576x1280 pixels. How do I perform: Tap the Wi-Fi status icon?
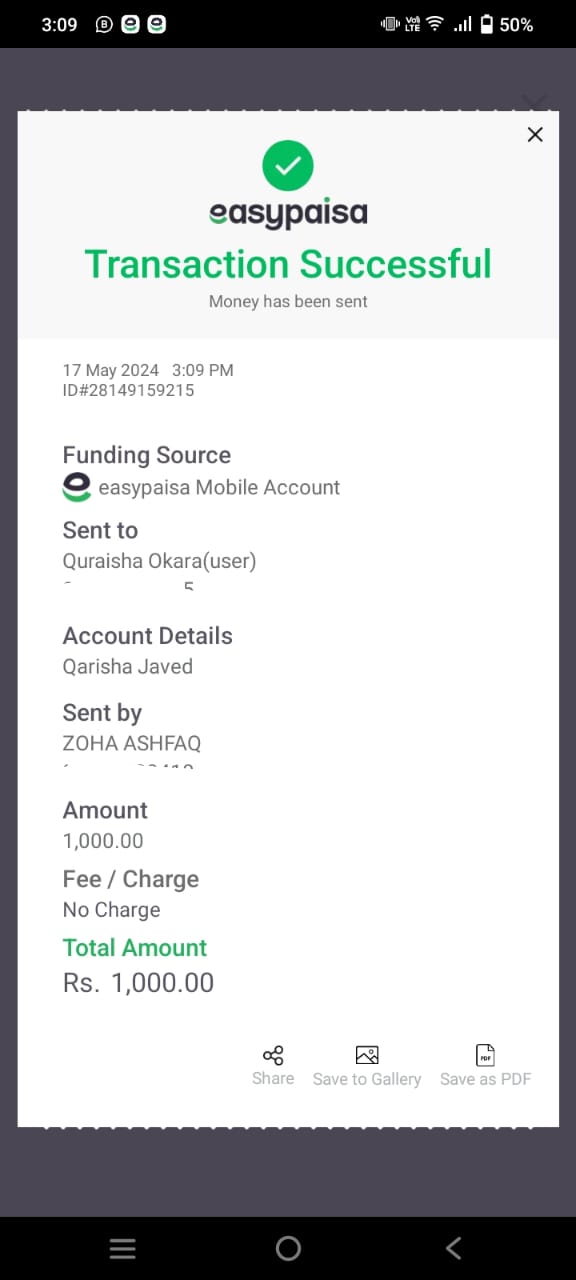point(435,24)
